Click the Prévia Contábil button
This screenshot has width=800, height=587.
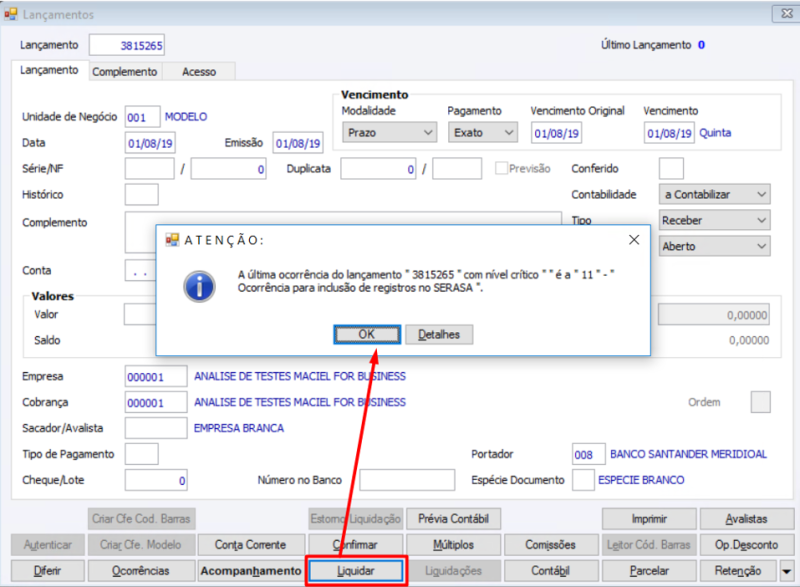[454, 519]
